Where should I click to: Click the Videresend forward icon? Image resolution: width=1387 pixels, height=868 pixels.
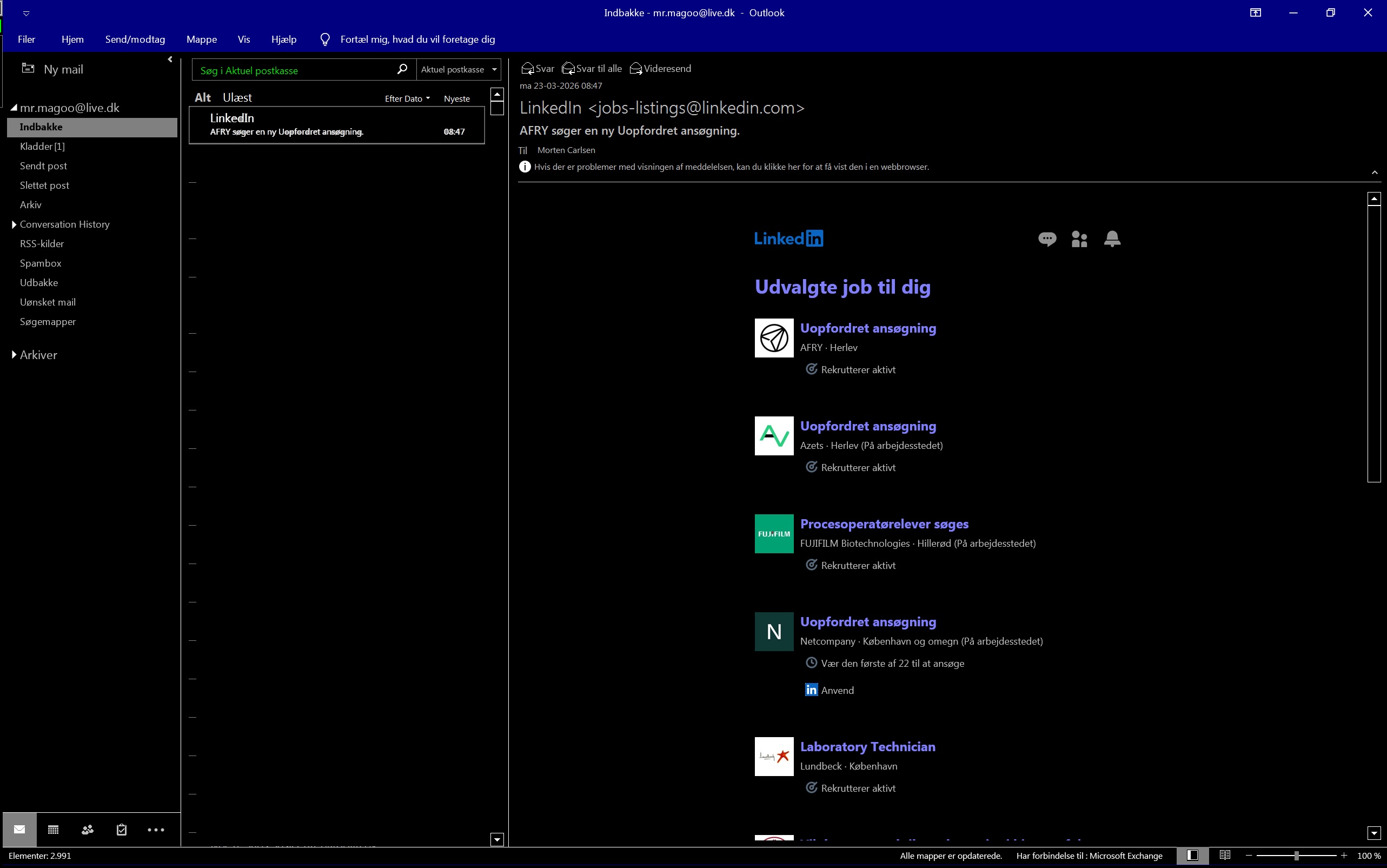(636, 69)
